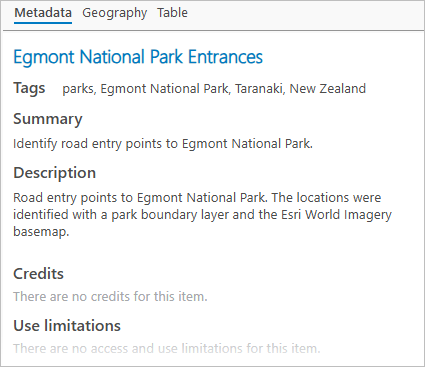
Task: Click the summary text 'Identify road entry points'
Action: click(163, 144)
